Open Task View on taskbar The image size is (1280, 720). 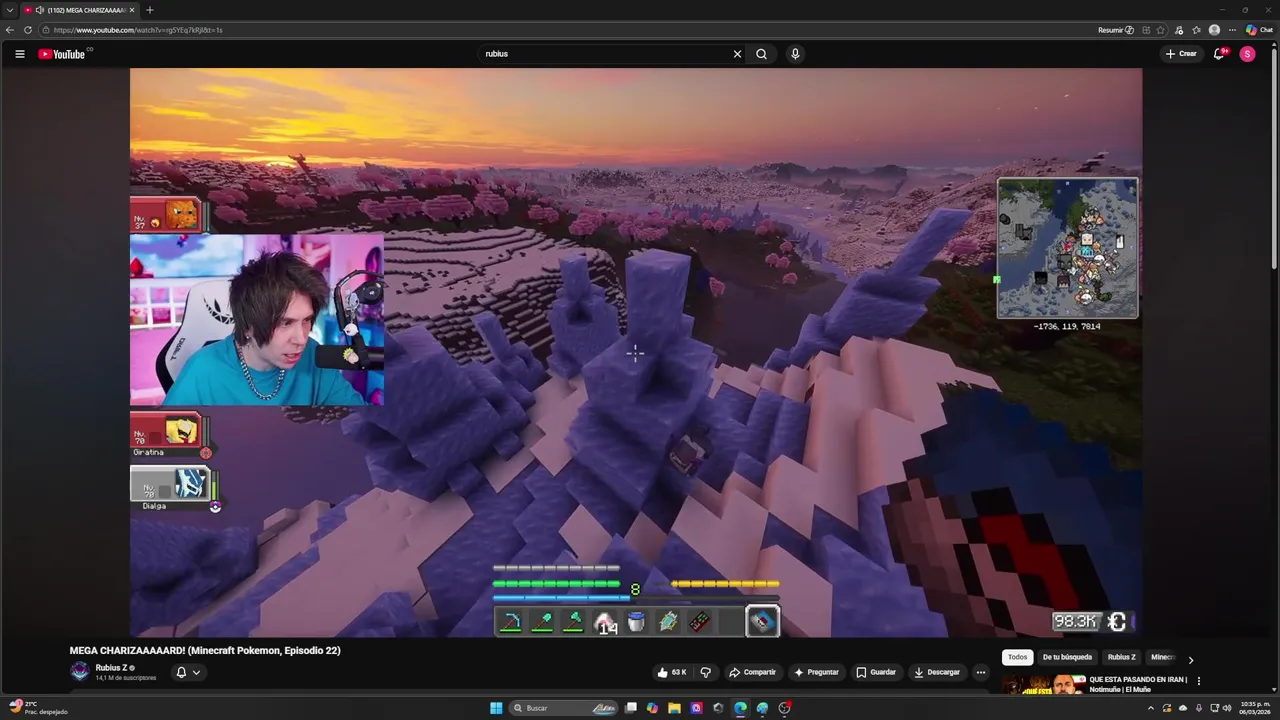(631, 708)
